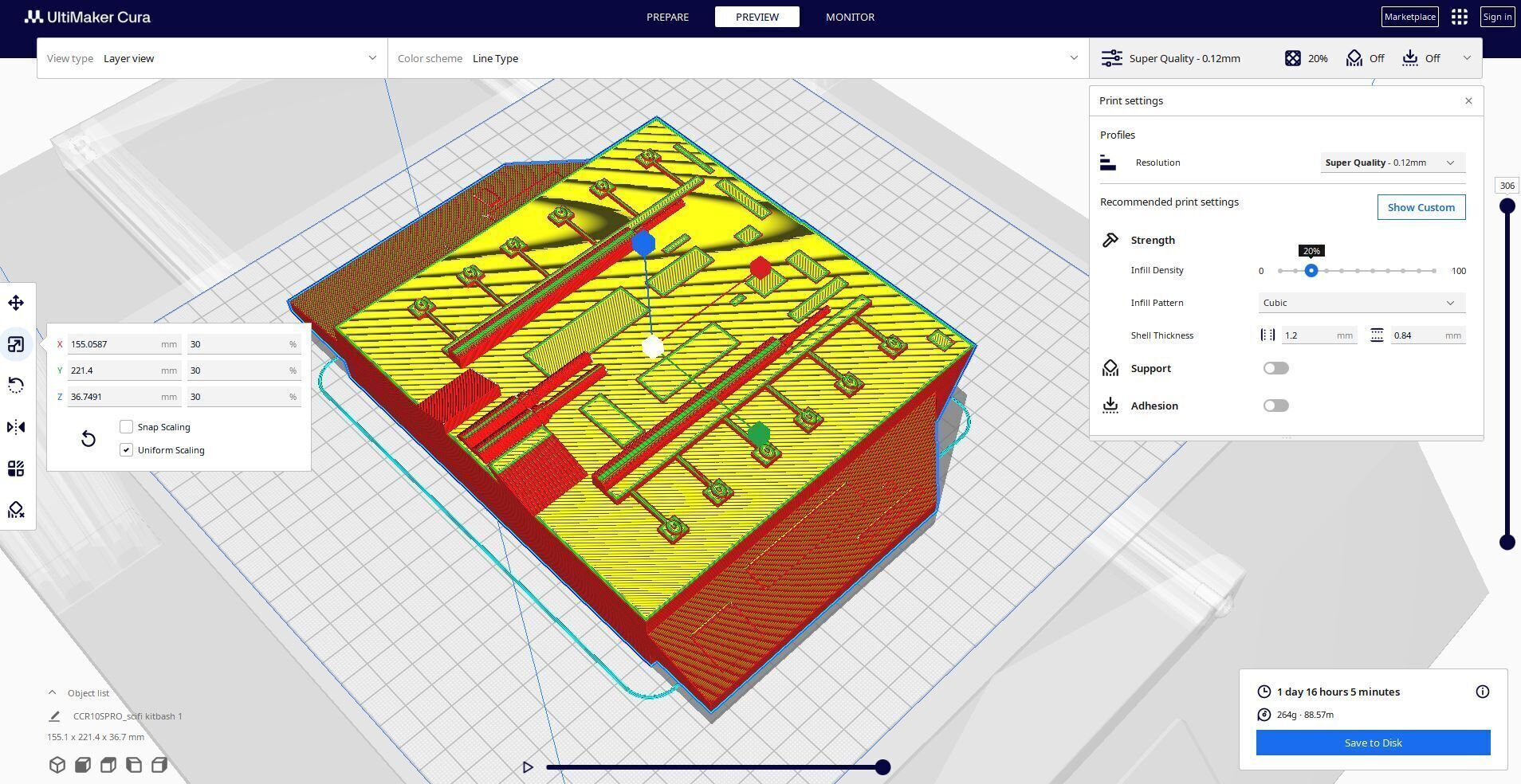Image resolution: width=1521 pixels, height=784 pixels.
Task: Select CCR10SPRO_scifi kitbash 1 in object list
Action: coord(128,716)
